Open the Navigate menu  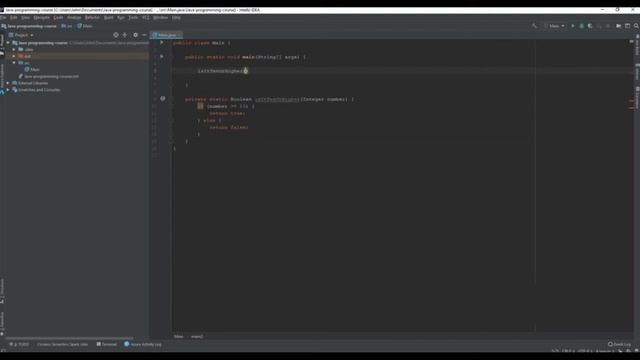click(x=42, y=18)
